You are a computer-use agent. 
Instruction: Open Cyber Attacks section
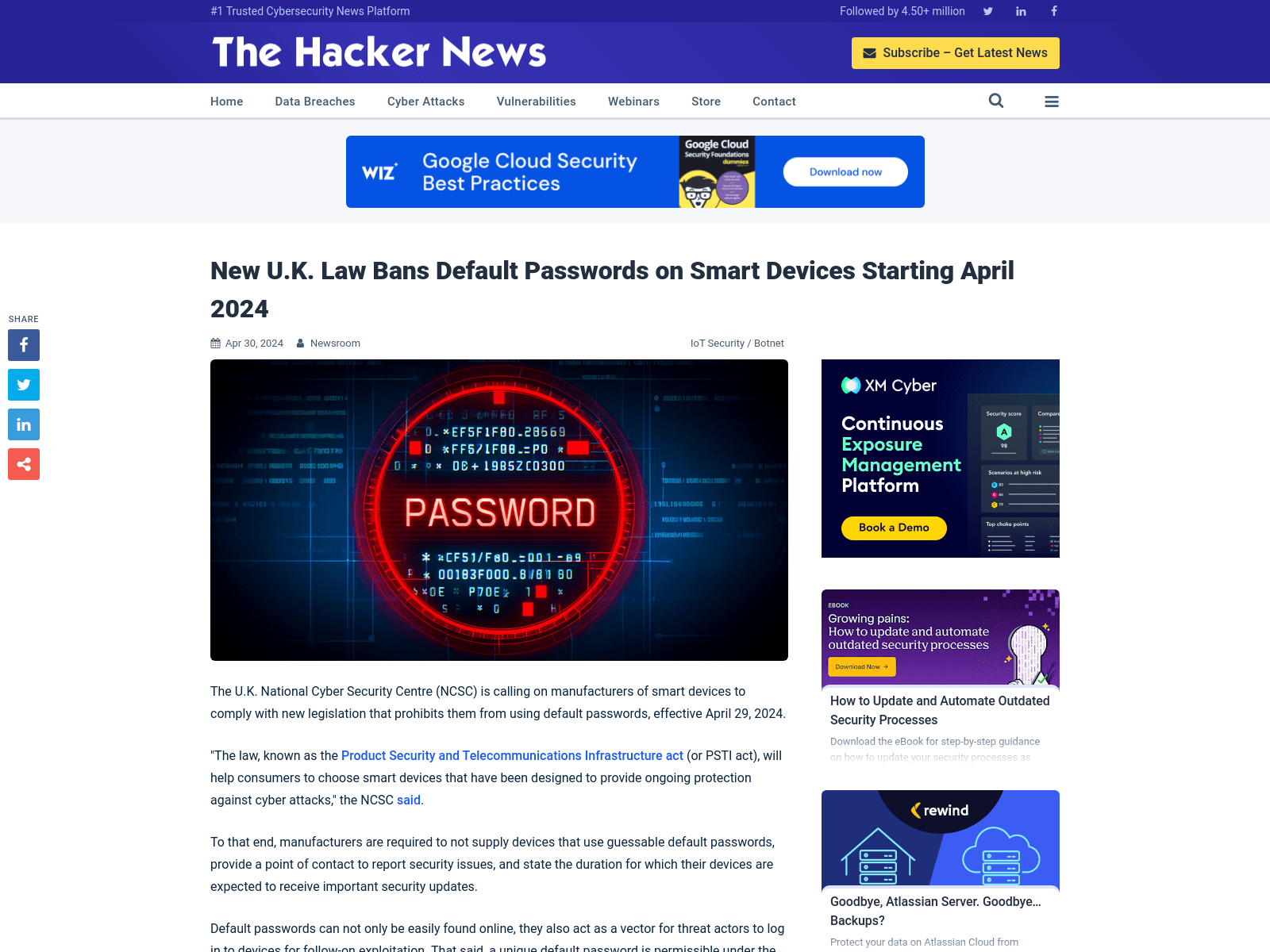[x=426, y=102]
